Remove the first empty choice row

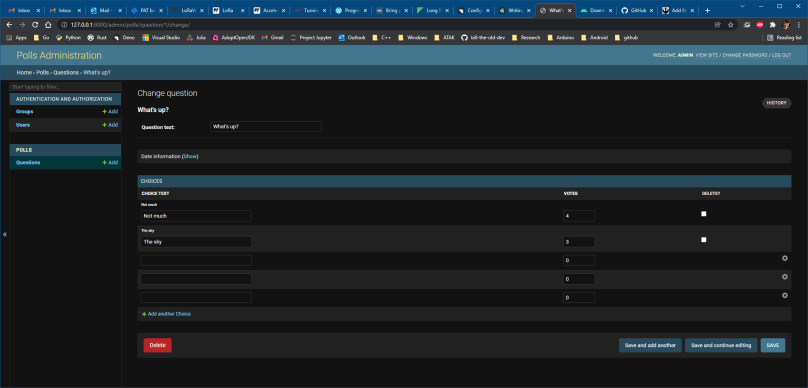785,258
